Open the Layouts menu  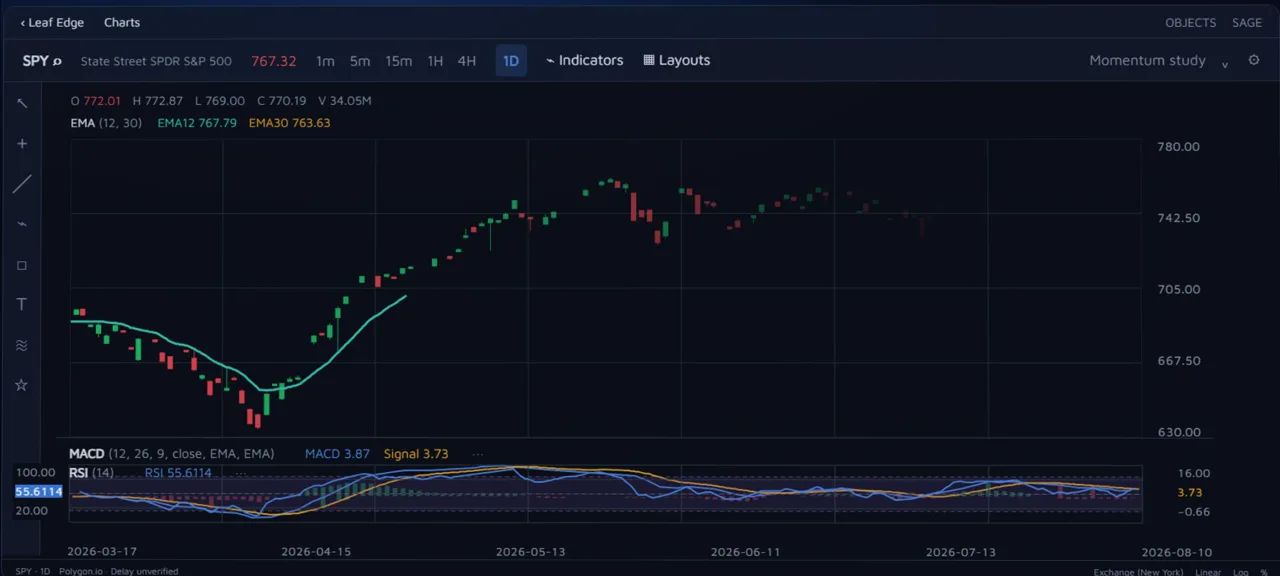[x=677, y=60]
